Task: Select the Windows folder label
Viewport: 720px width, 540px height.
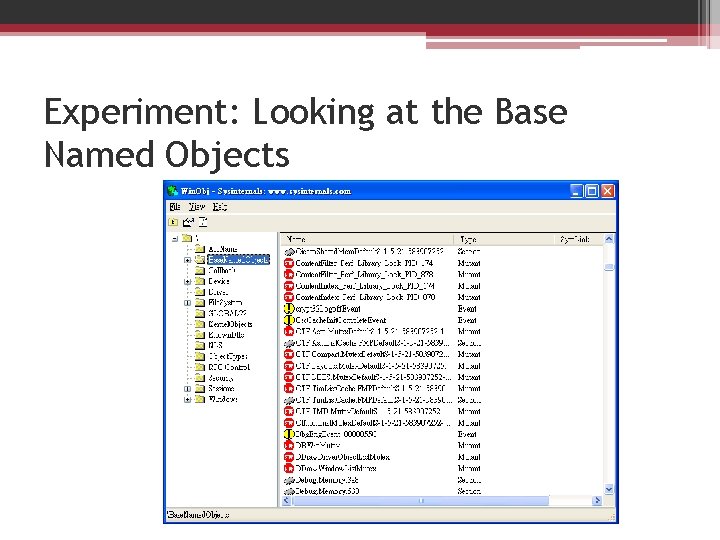Action: [222, 399]
